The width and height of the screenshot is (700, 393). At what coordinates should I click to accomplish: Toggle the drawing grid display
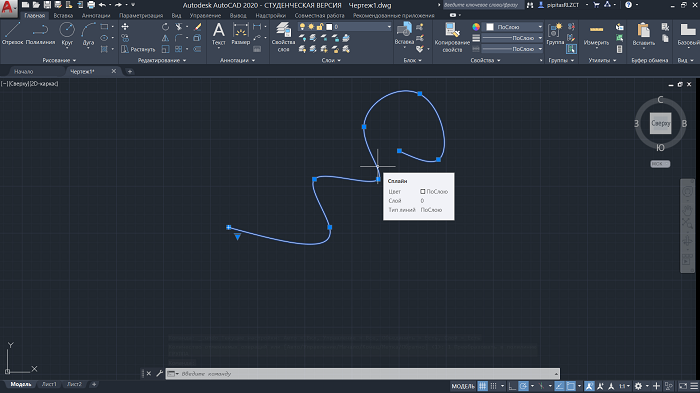pos(483,386)
